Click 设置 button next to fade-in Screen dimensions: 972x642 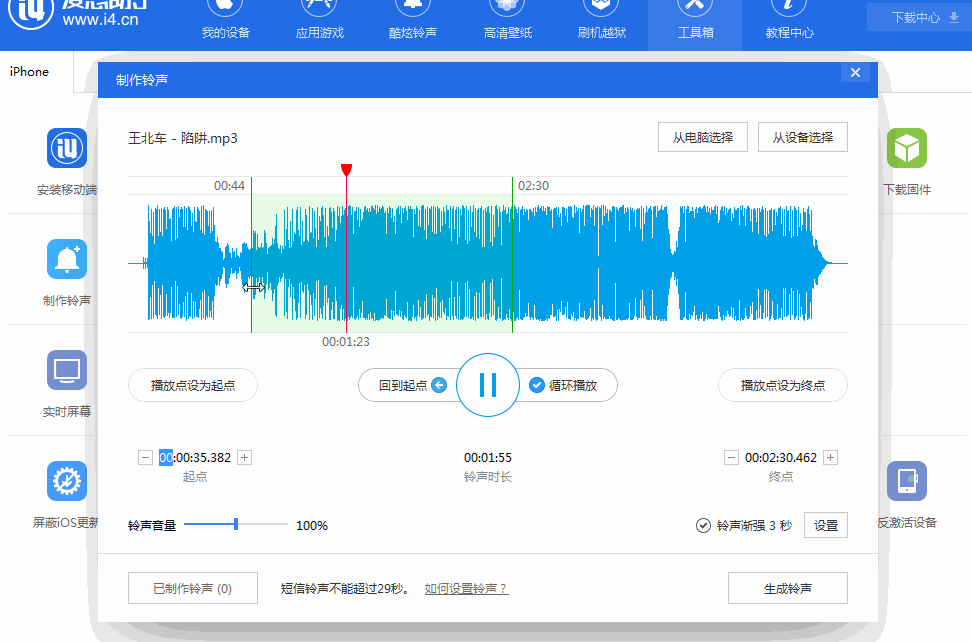click(x=826, y=525)
